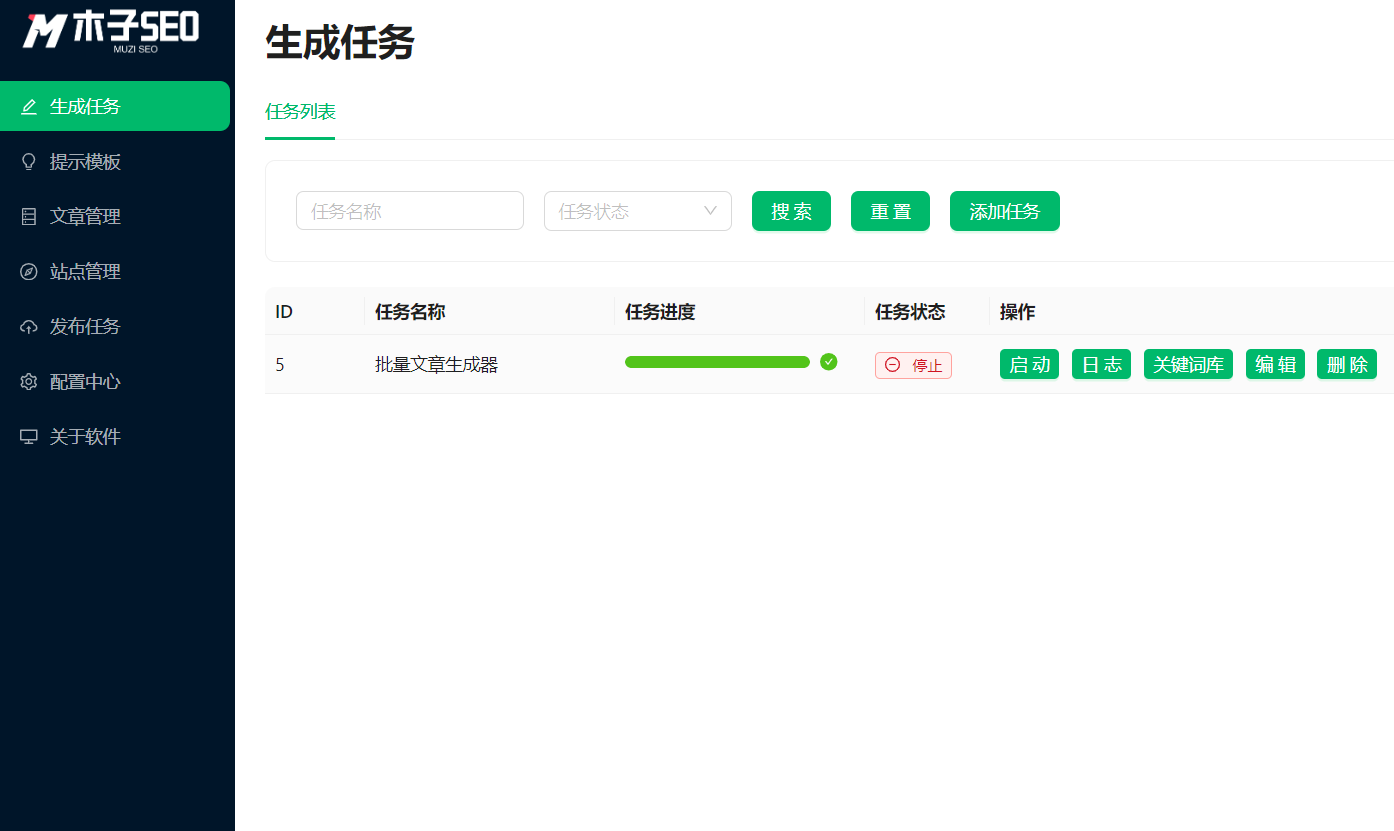Image resolution: width=1394 pixels, height=831 pixels.
Task: Click the green task progress bar
Action: tap(717, 362)
